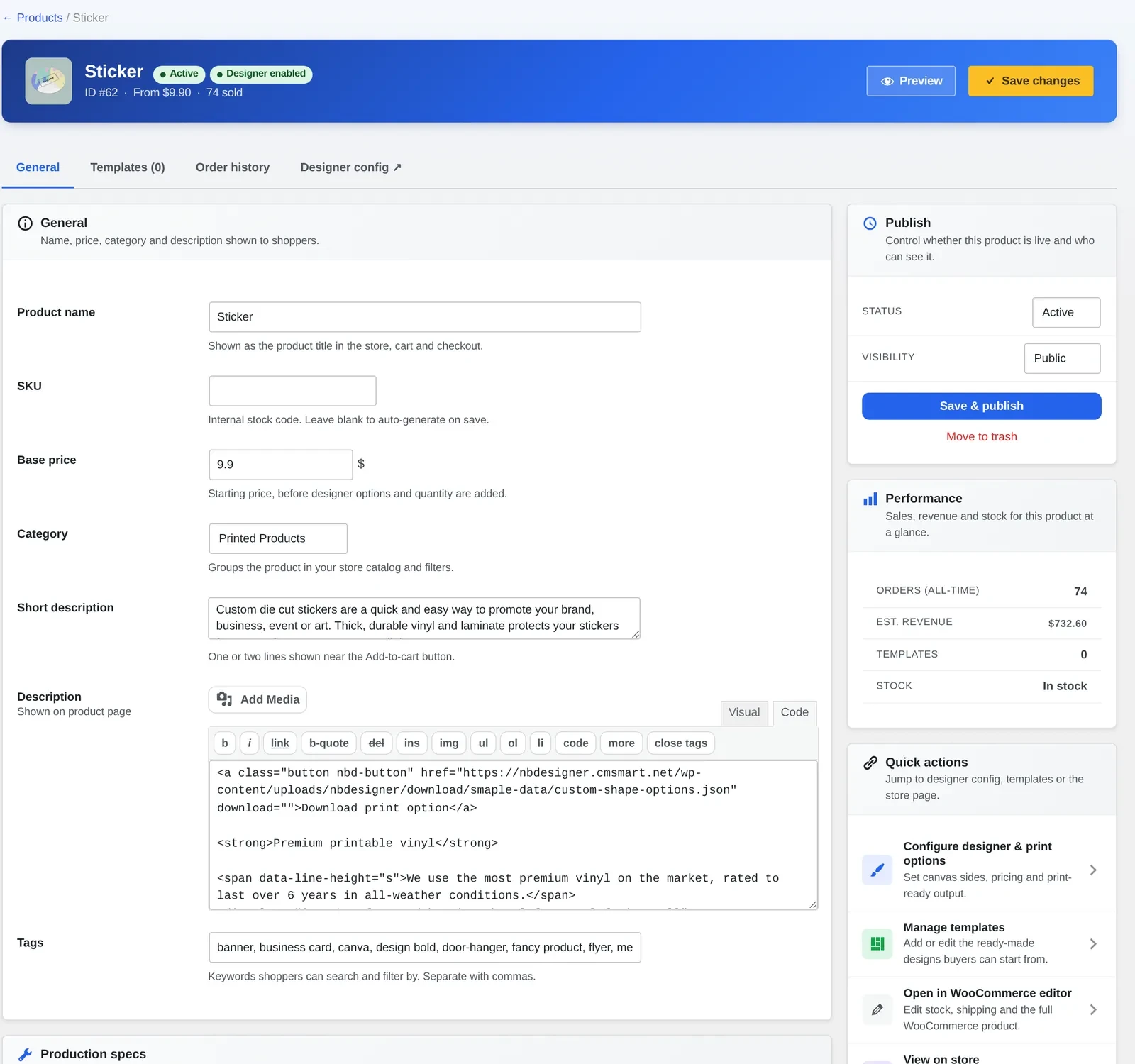Switch editor to Visual mode
Viewport: 1135px width, 1064px height.
tap(743, 713)
